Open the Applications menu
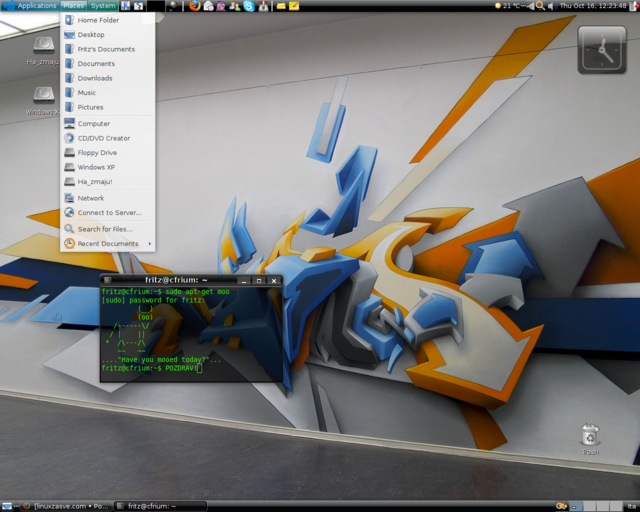 coord(29,6)
